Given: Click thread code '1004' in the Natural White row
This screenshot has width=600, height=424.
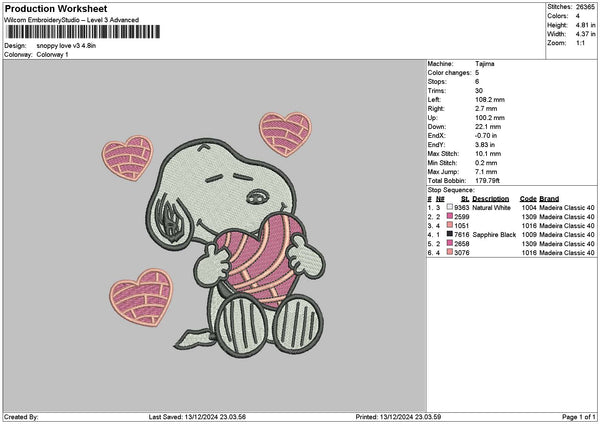Looking at the screenshot, I should [x=529, y=208].
